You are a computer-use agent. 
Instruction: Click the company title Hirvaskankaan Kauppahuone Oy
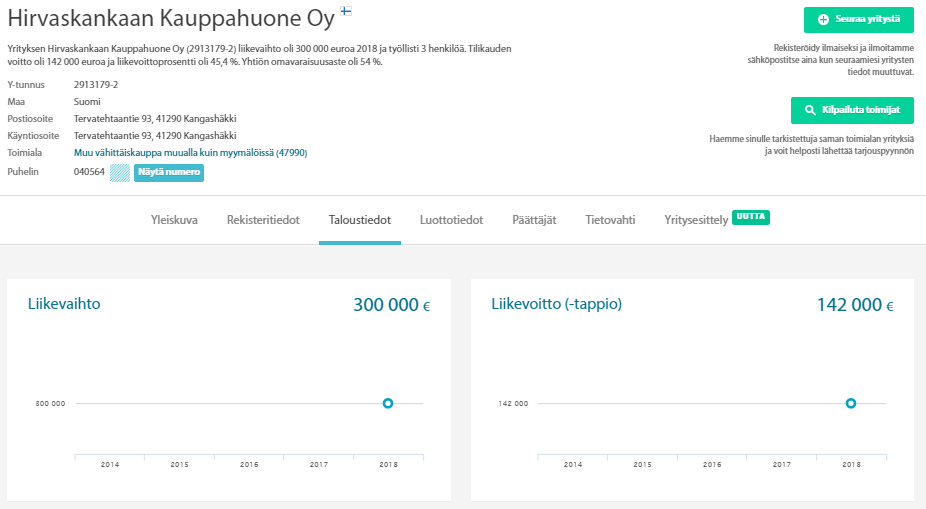171,19
